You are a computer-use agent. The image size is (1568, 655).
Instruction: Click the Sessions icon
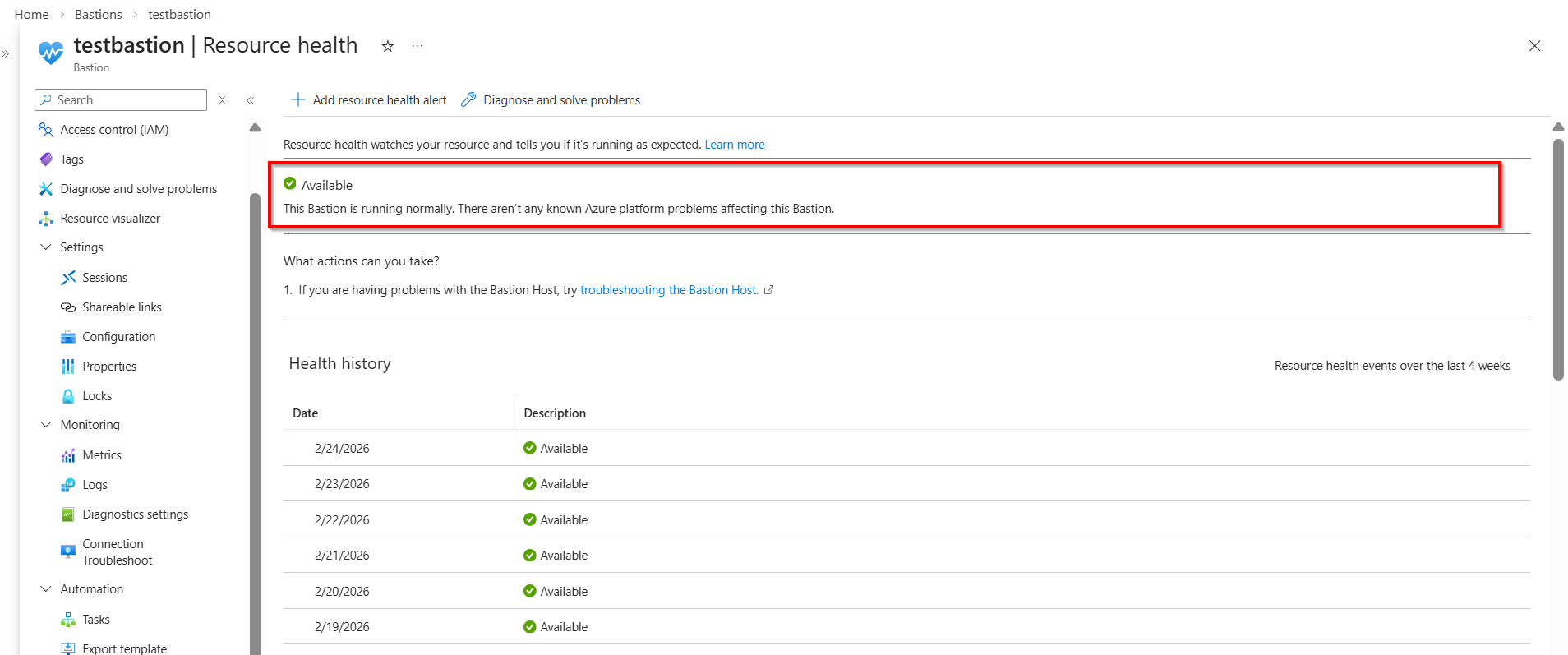tap(68, 278)
